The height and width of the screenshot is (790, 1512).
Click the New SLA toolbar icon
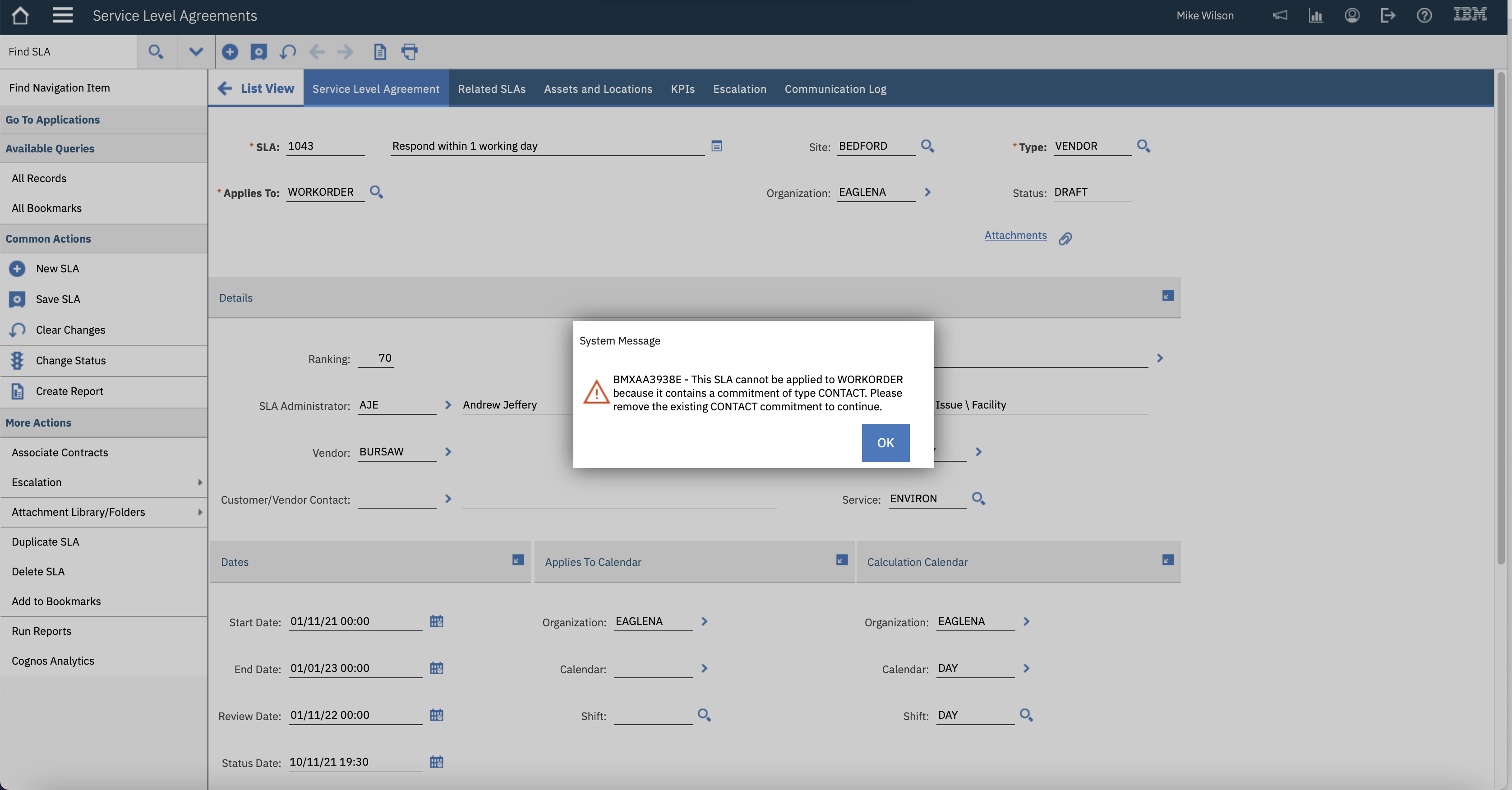pyautogui.click(x=230, y=52)
